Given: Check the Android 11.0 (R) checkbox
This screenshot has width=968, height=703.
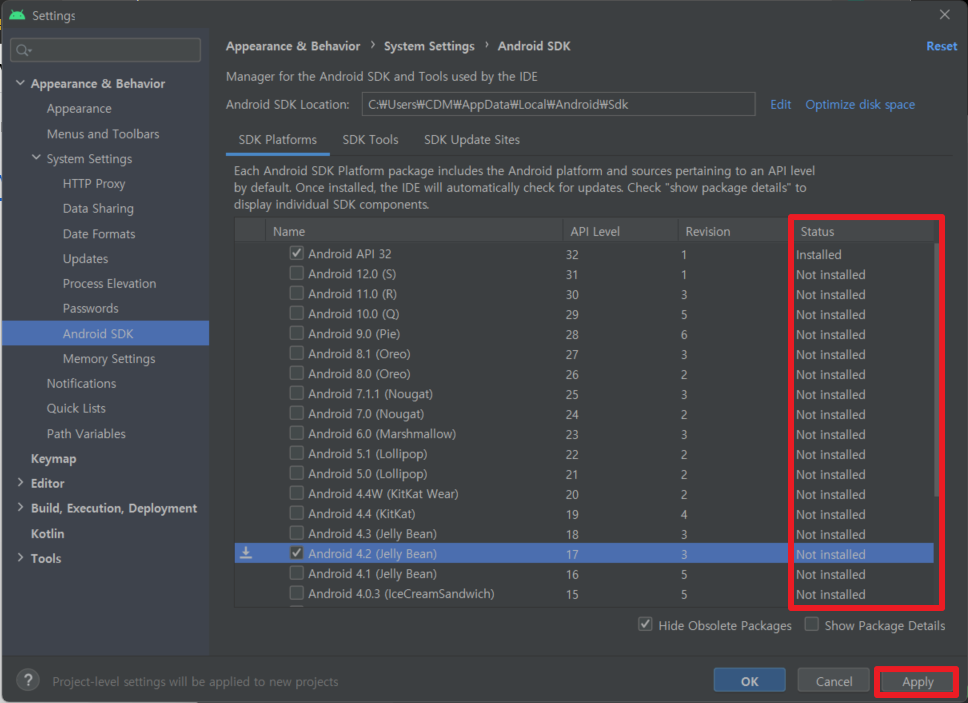Looking at the screenshot, I should click(x=296, y=293).
